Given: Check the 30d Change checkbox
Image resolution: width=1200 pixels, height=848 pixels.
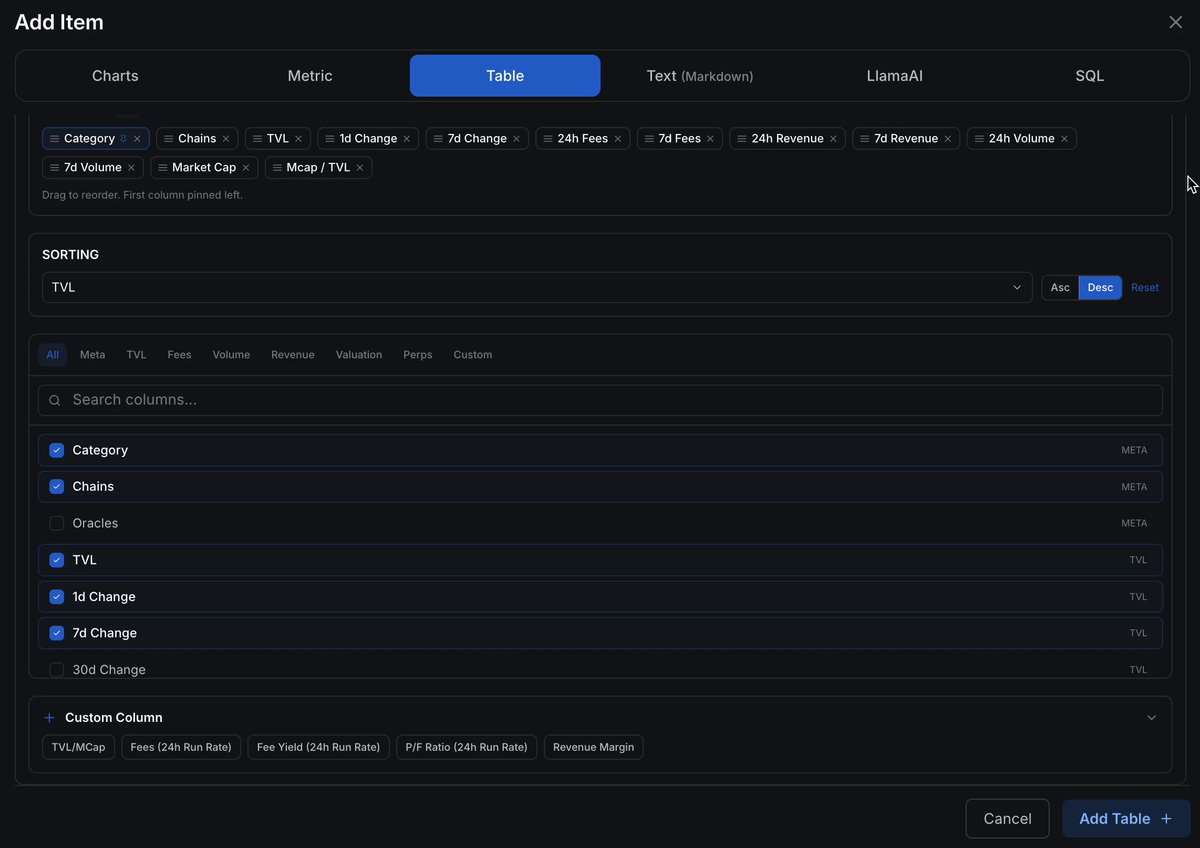Looking at the screenshot, I should (x=57, y=670).
